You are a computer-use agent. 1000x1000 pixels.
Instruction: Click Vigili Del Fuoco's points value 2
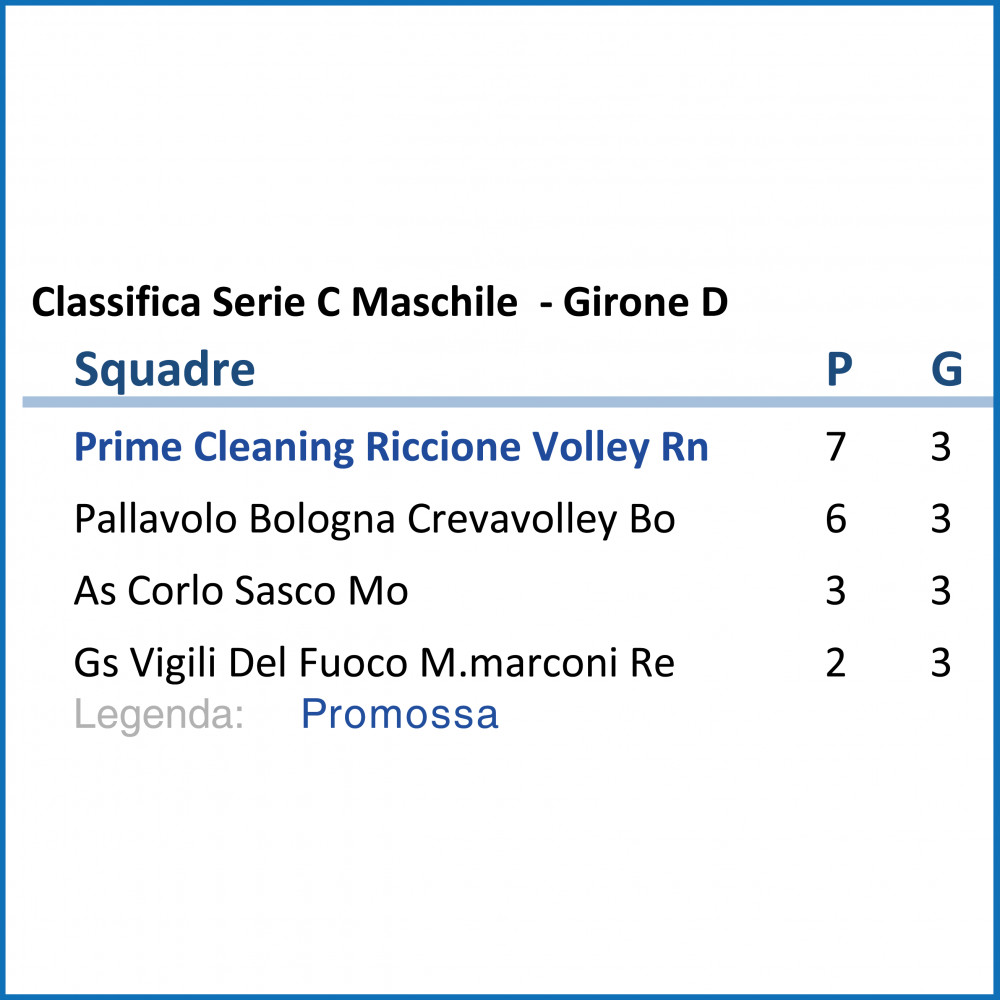click(835, 663)
